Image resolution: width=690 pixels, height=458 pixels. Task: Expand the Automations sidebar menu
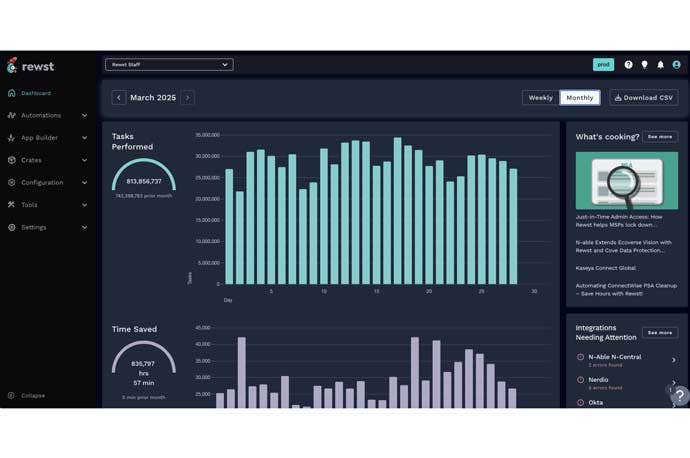(x=47, y=115)
